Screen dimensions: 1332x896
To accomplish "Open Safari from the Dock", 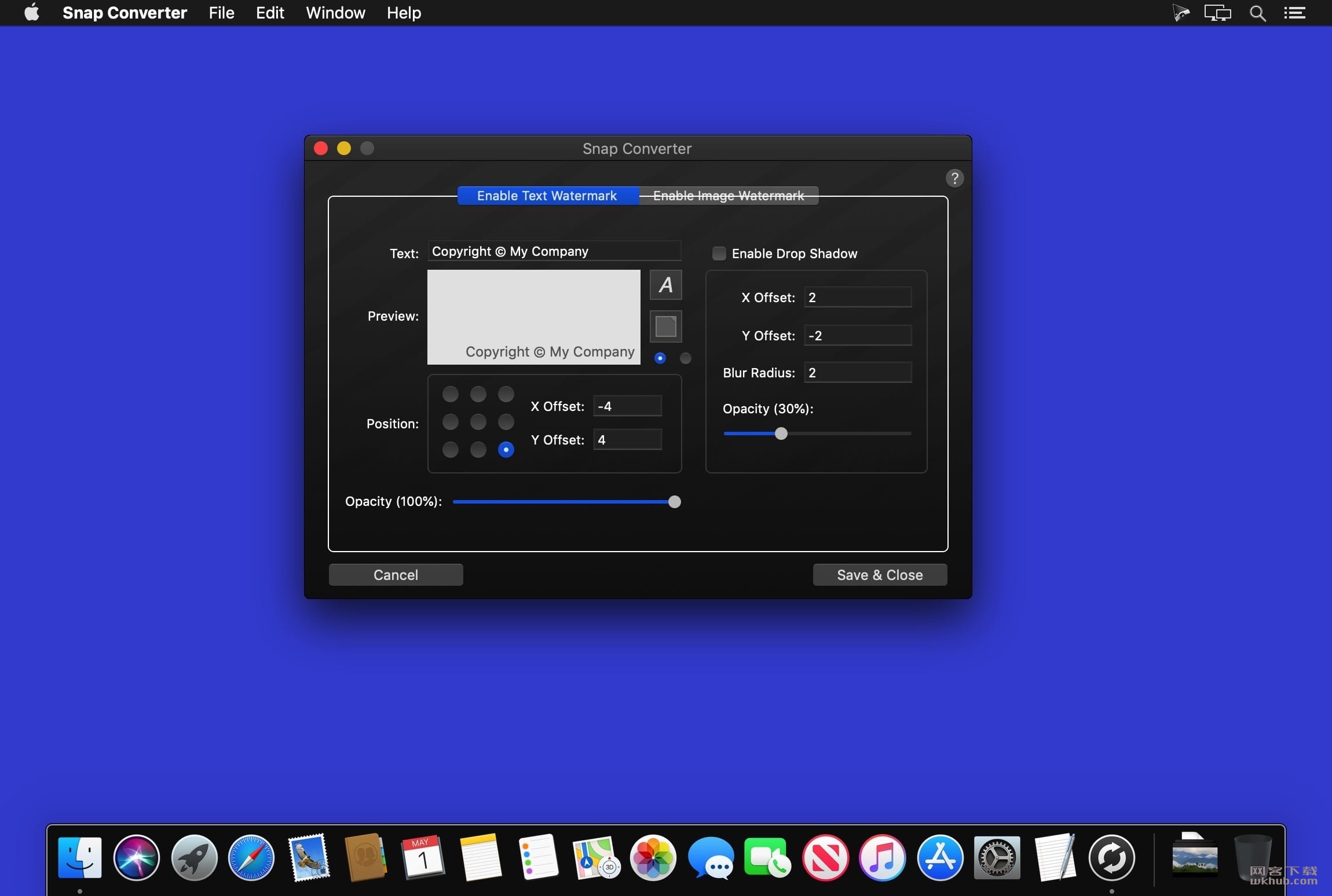I will 251,857.
